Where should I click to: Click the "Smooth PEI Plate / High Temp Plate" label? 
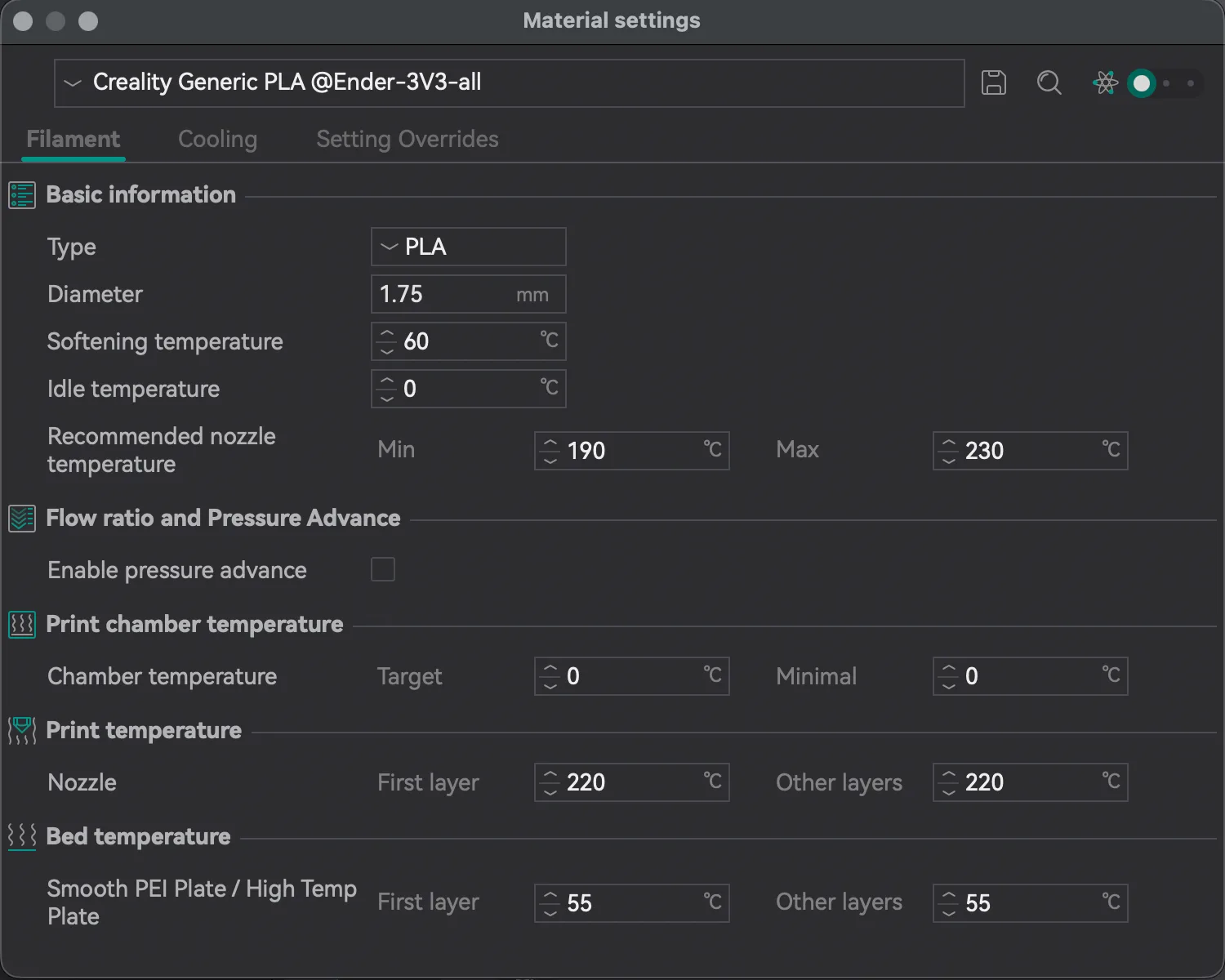coord(202,902)
